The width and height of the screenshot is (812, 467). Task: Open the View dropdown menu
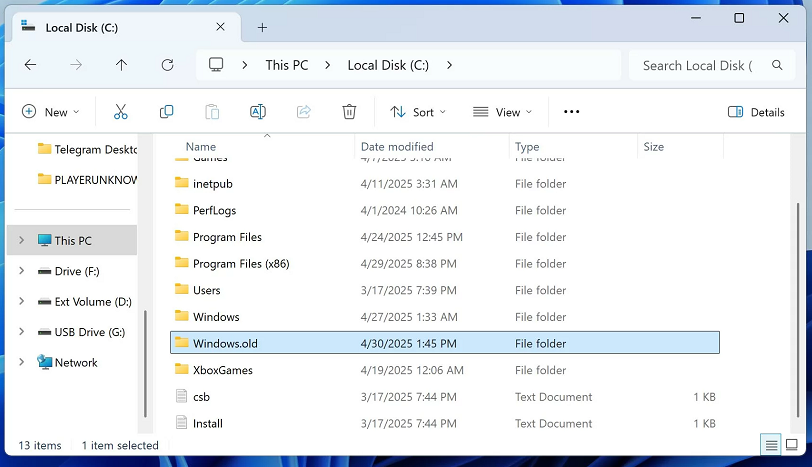coord(502,112)
